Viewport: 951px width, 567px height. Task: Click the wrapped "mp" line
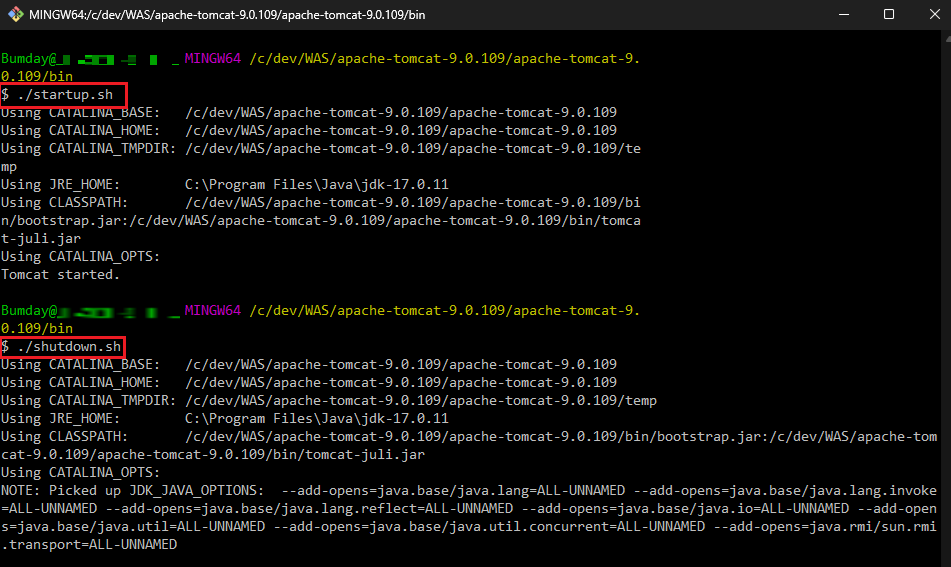click(x=9, y=167)
